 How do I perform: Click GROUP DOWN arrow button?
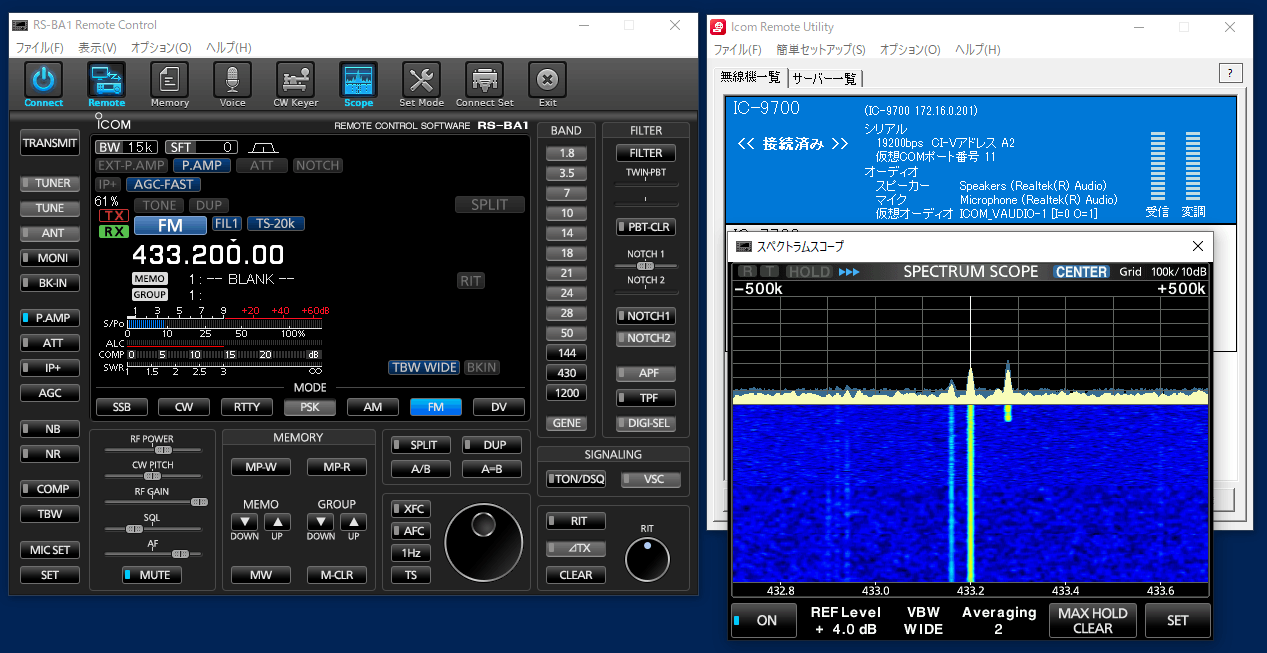[320, 522]
